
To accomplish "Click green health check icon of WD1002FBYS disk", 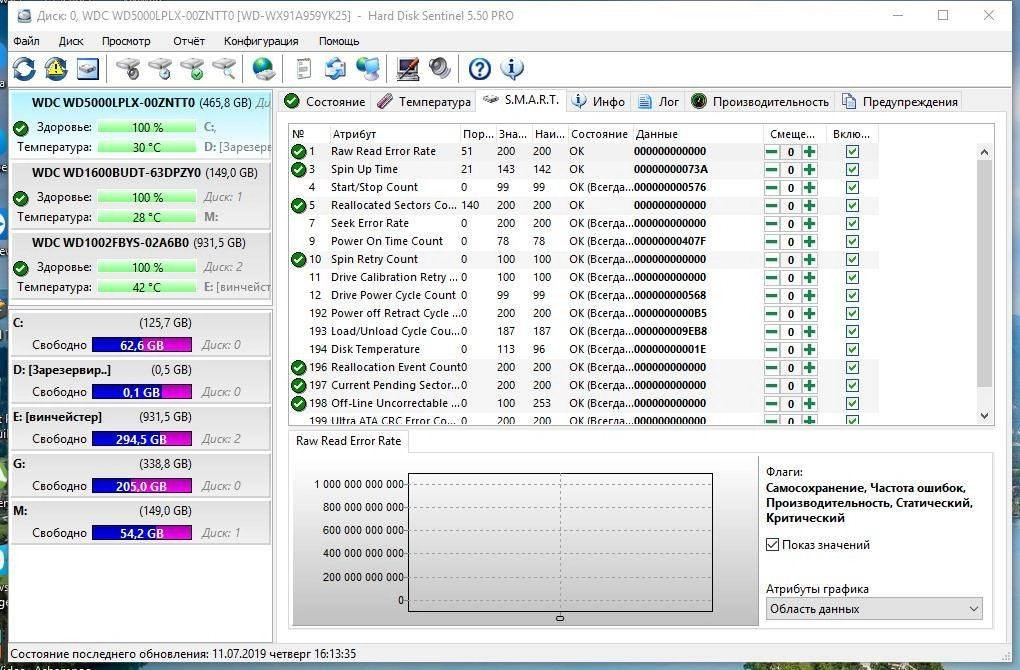I will (21, 267).
